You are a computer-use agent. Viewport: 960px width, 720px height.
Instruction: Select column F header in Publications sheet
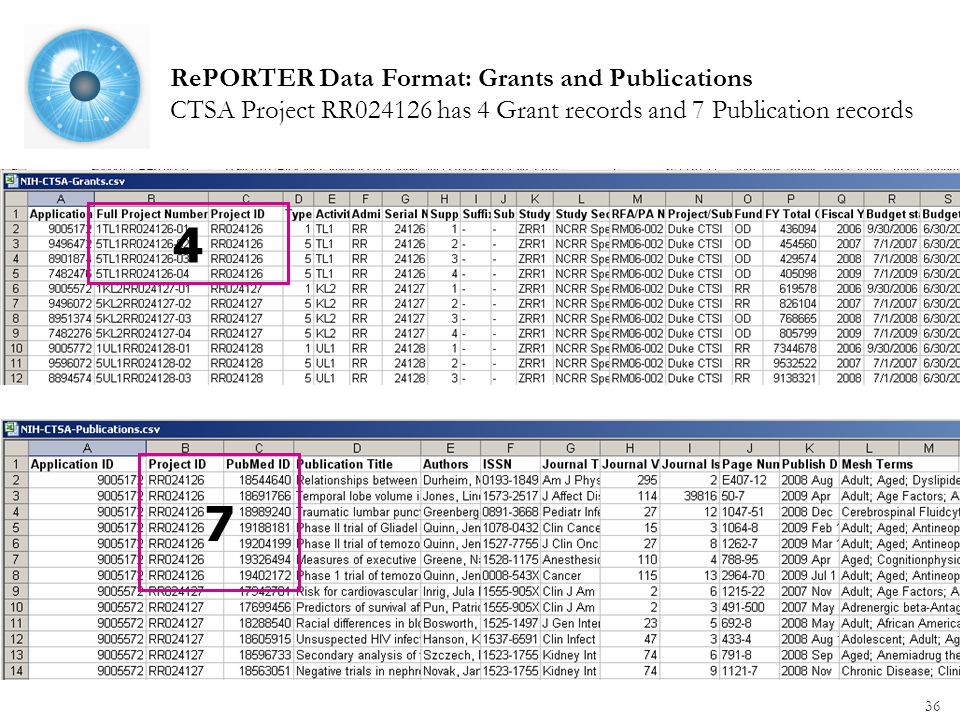pos(510,448)
